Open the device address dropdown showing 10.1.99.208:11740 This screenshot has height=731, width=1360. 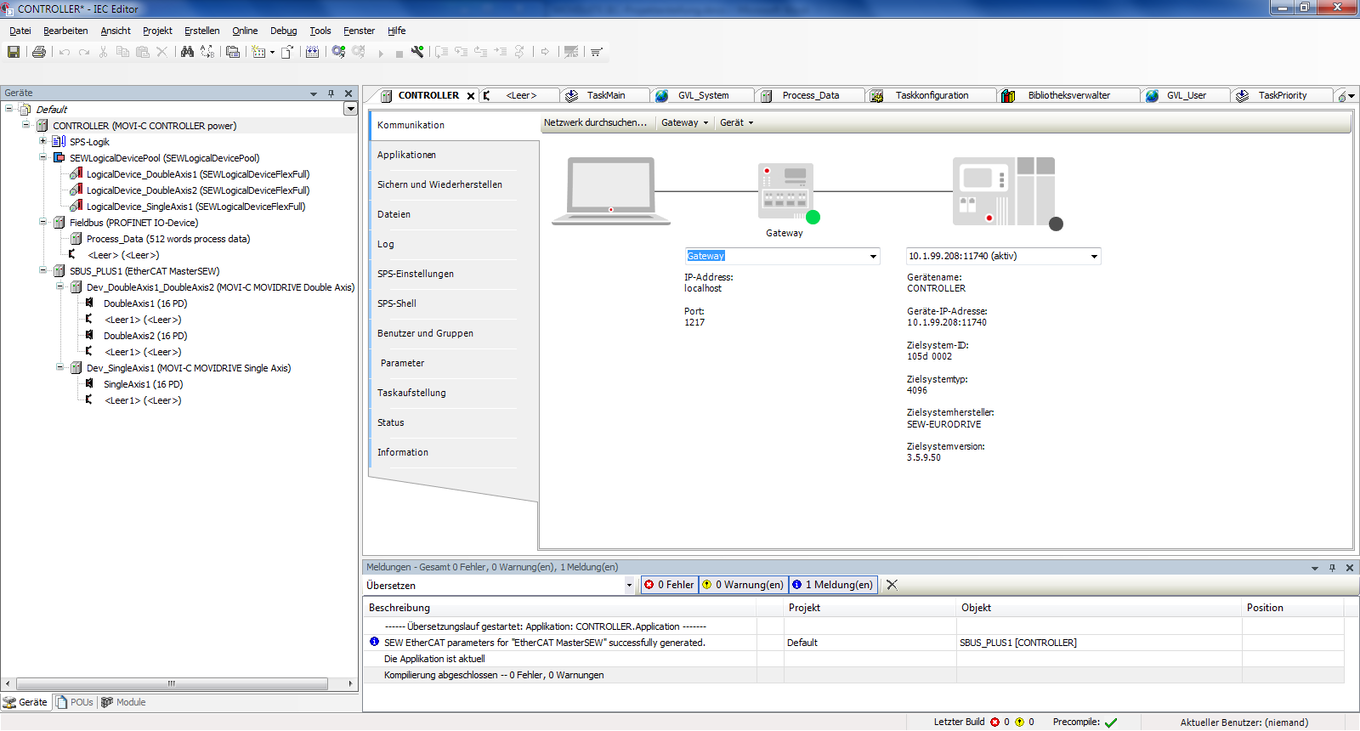[x=1094, y=256]
